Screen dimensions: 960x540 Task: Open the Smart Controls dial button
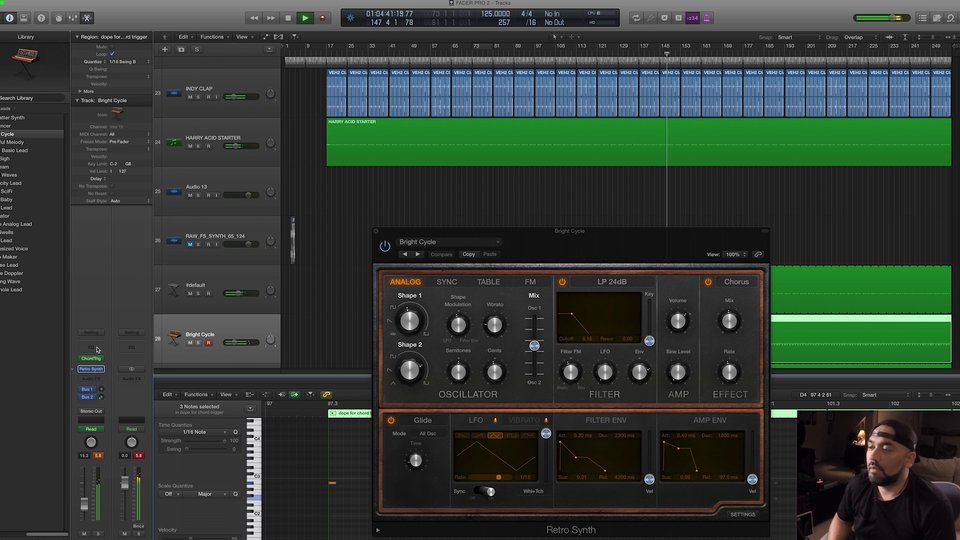58,18
